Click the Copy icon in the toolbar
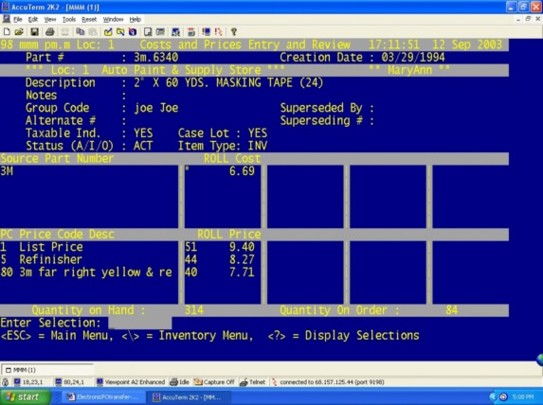 (80, 32)
